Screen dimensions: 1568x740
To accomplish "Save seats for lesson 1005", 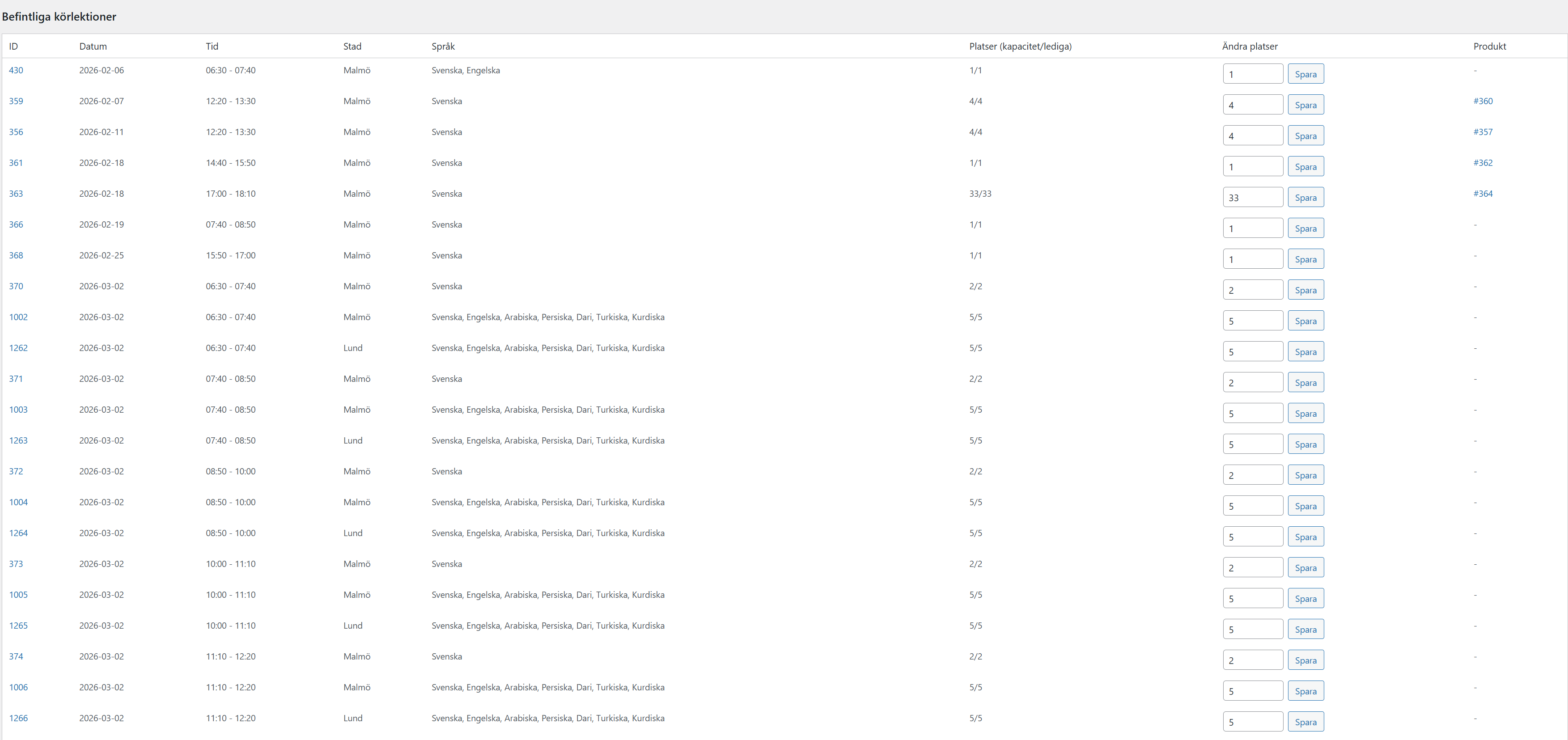I will click(1305, 599).
